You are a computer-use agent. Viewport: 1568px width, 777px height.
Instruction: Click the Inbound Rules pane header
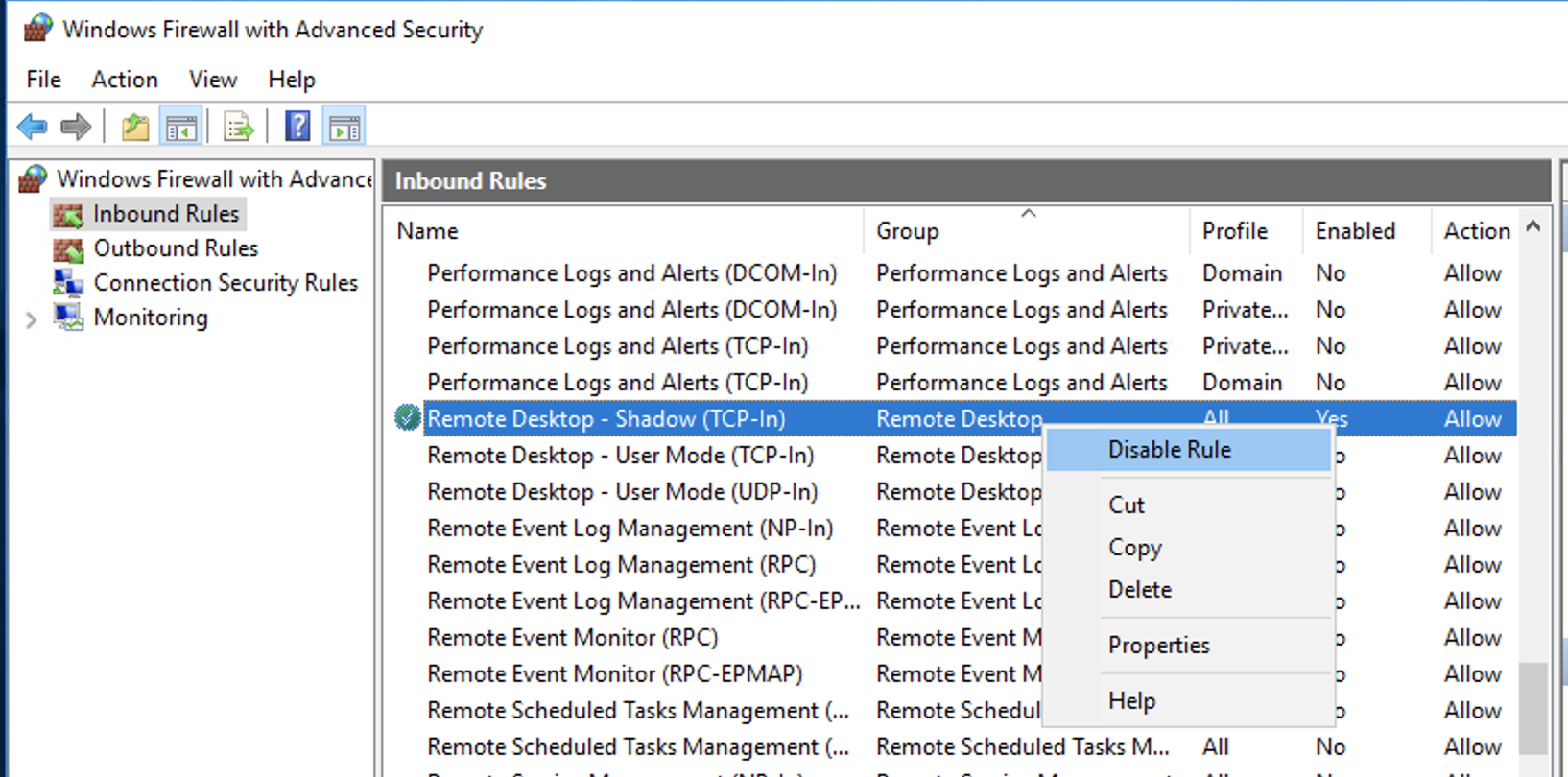click(966, 181)
